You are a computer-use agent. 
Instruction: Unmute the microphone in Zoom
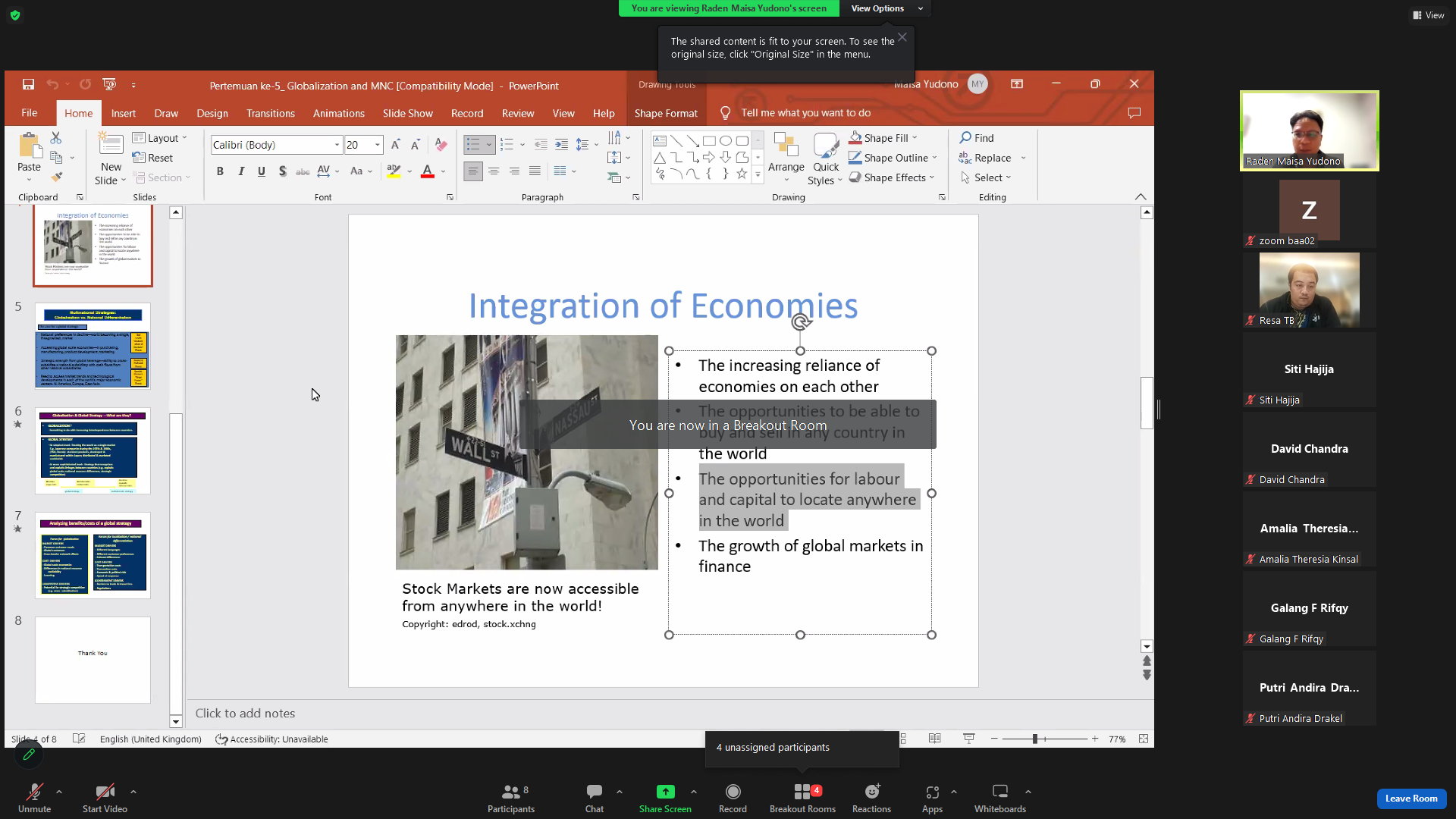tap(34, 798)
